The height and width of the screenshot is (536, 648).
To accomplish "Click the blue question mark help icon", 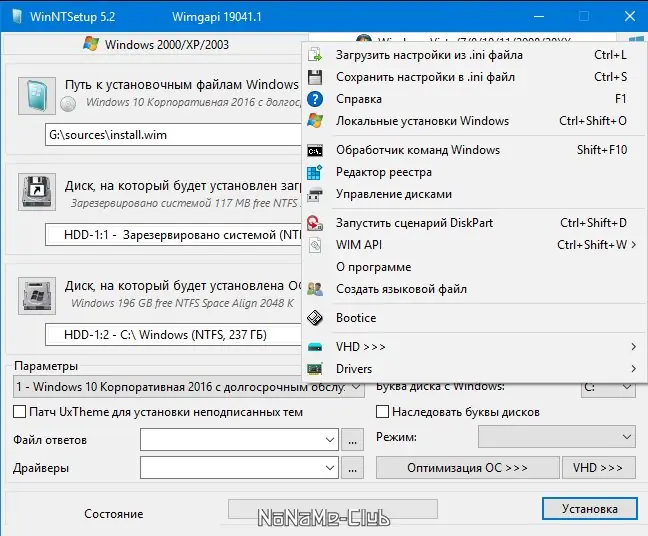I will pos(315,99).
